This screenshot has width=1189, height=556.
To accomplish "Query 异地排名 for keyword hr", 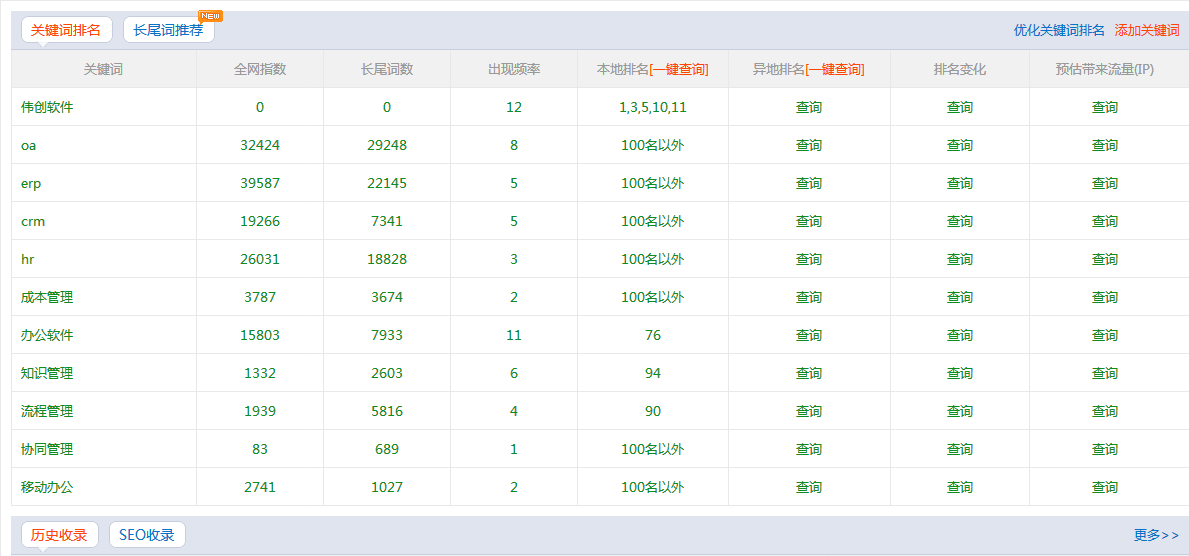I will pos(808,259).
